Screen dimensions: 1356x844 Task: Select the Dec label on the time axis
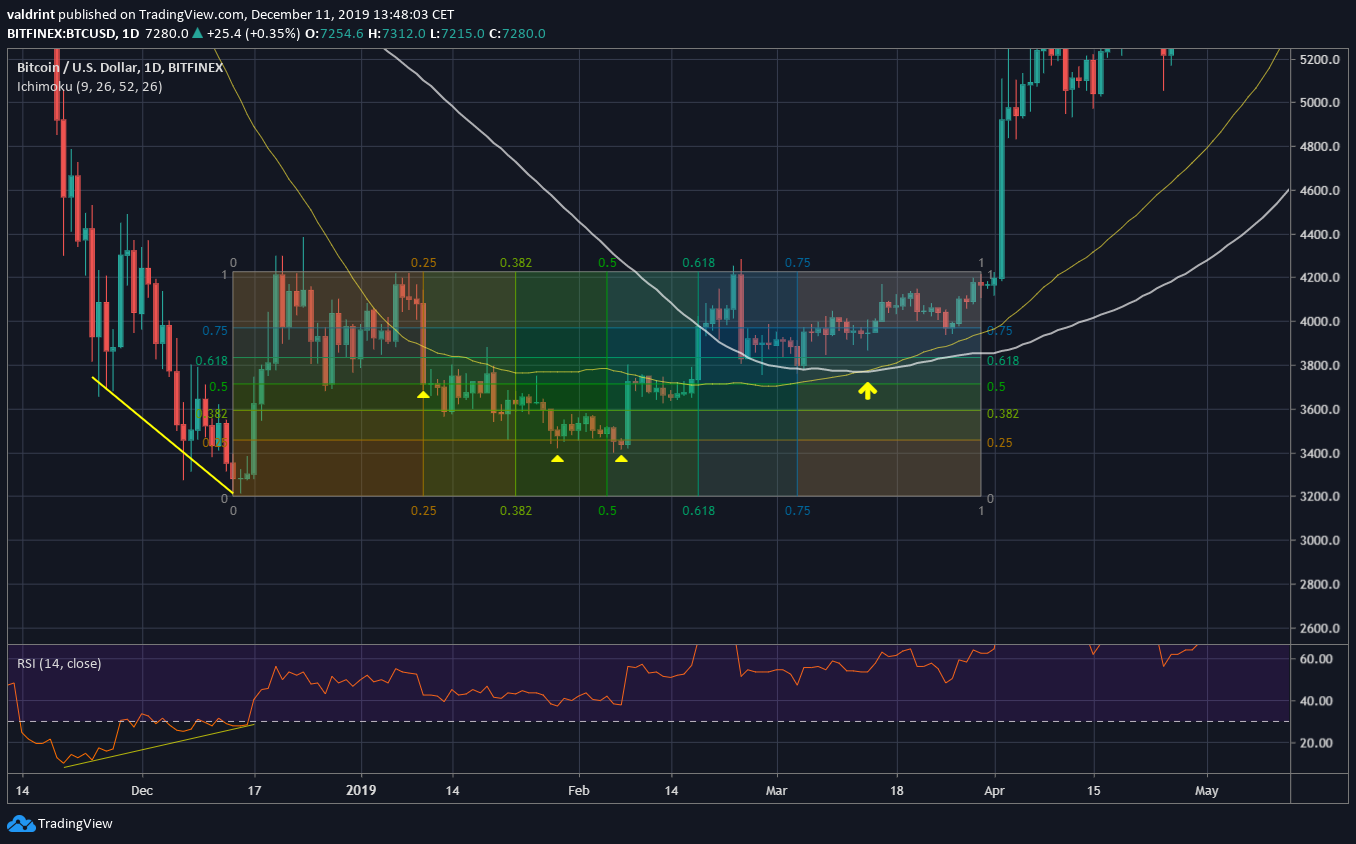click(x=142, y=790)
